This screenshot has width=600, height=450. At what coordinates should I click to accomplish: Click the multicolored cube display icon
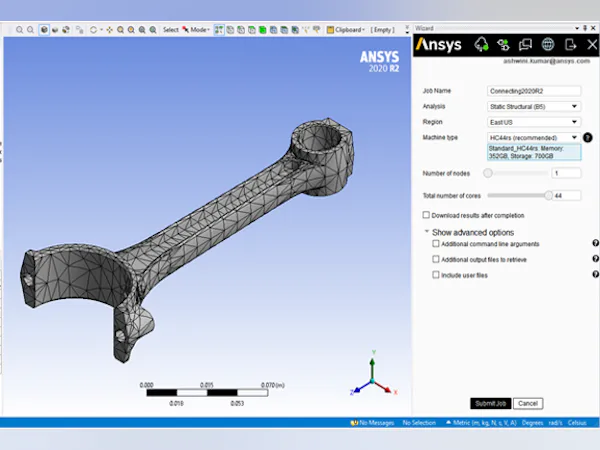point(66,30)
